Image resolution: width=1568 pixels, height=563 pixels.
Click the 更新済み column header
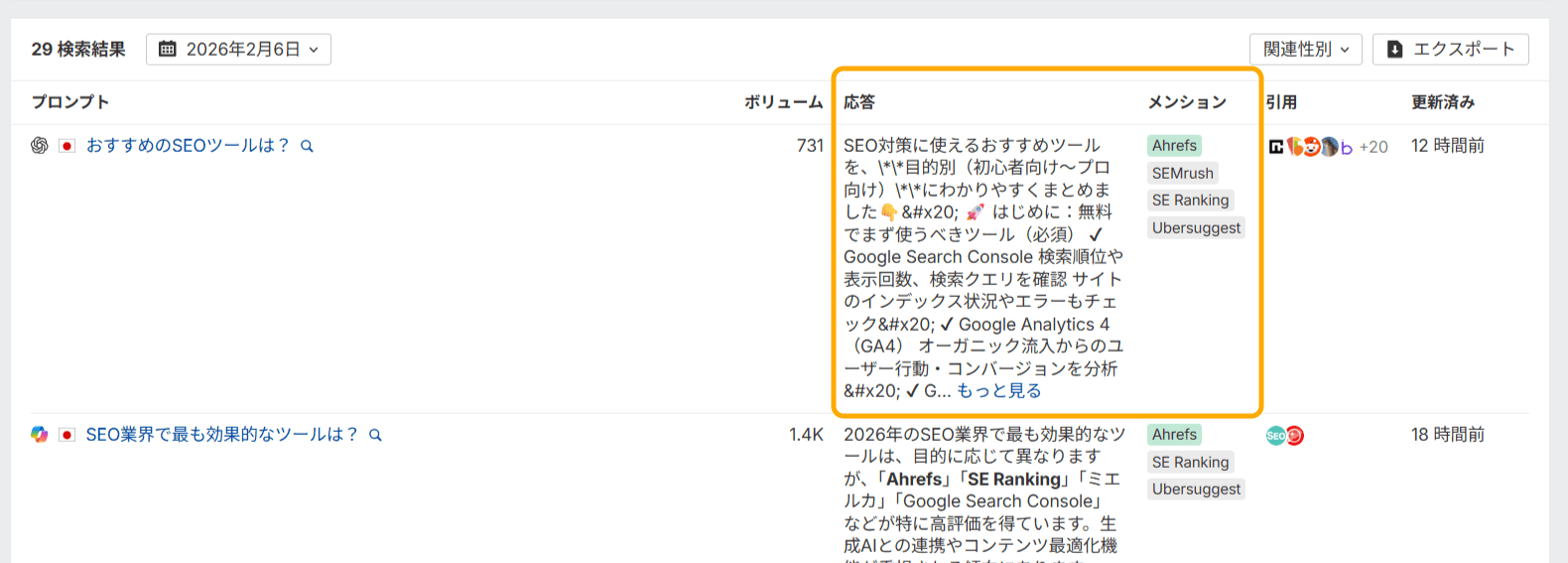point(1442,102)
